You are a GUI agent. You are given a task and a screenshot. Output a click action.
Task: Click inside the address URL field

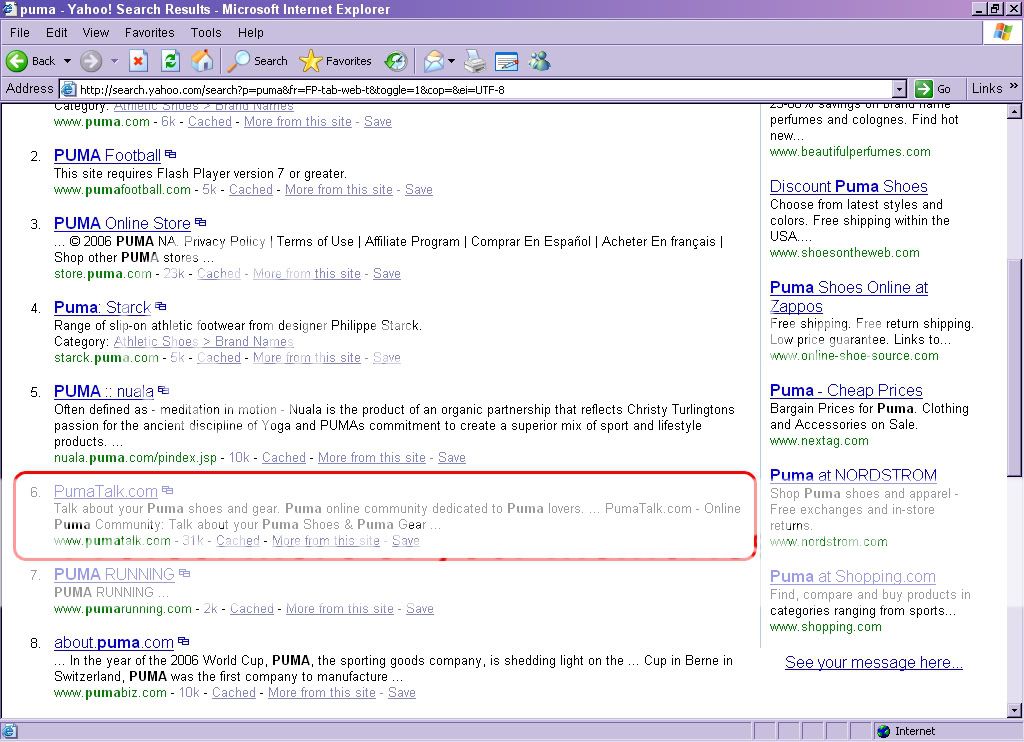pyautogui.click(x=485, y=89)
